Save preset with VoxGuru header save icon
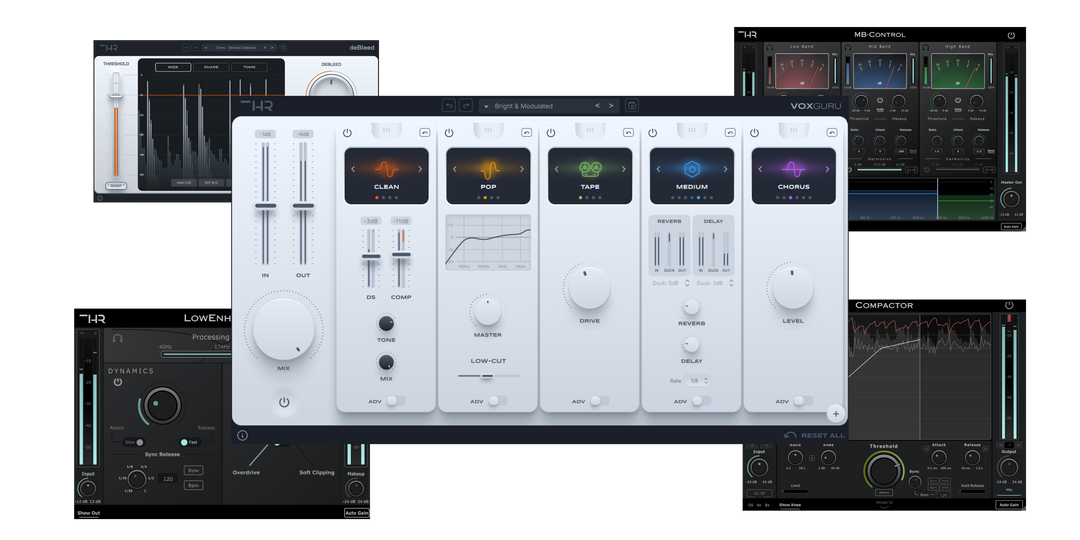 point(632,105)
